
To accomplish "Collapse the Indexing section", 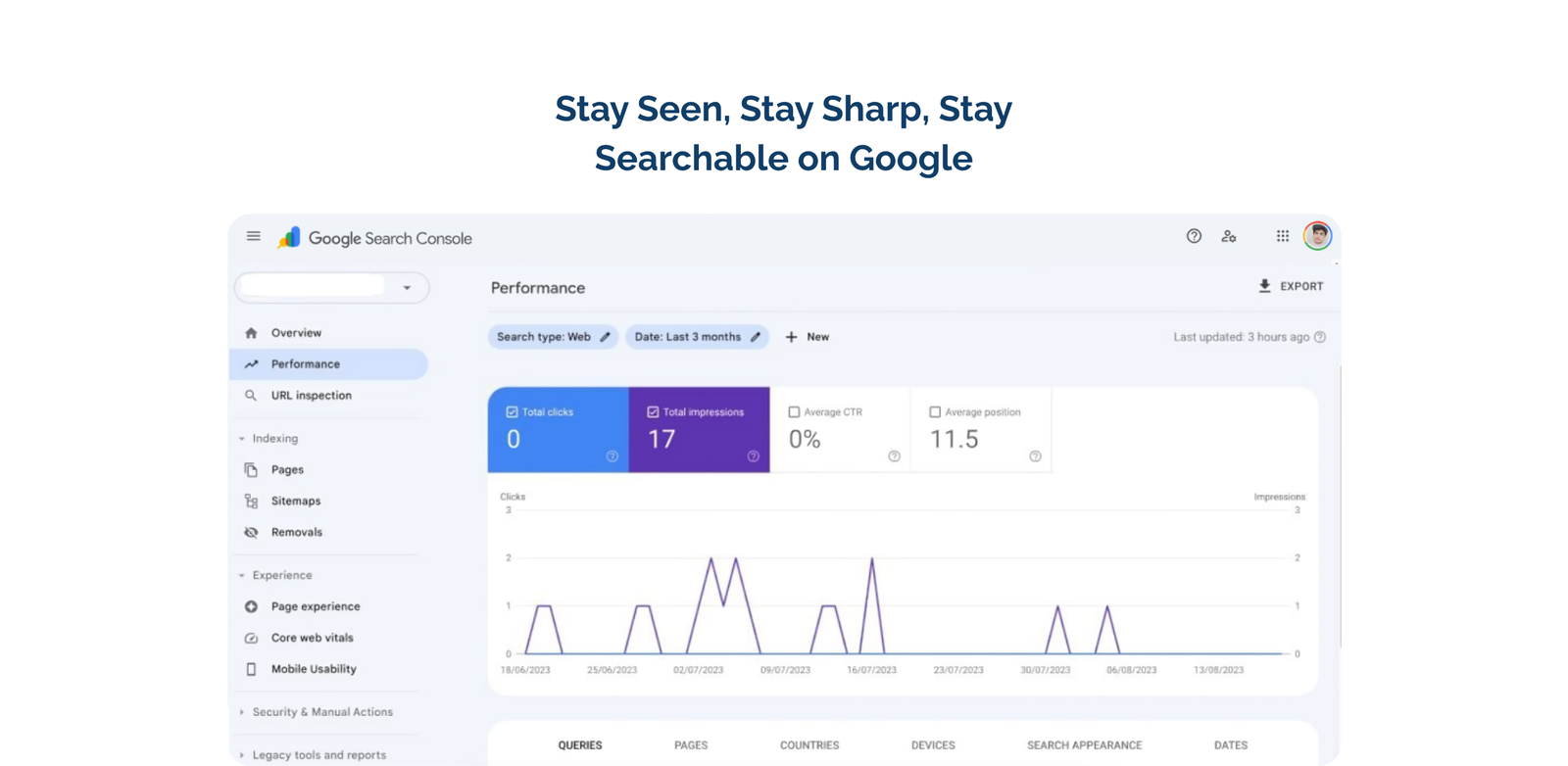I will click(242, 439).
